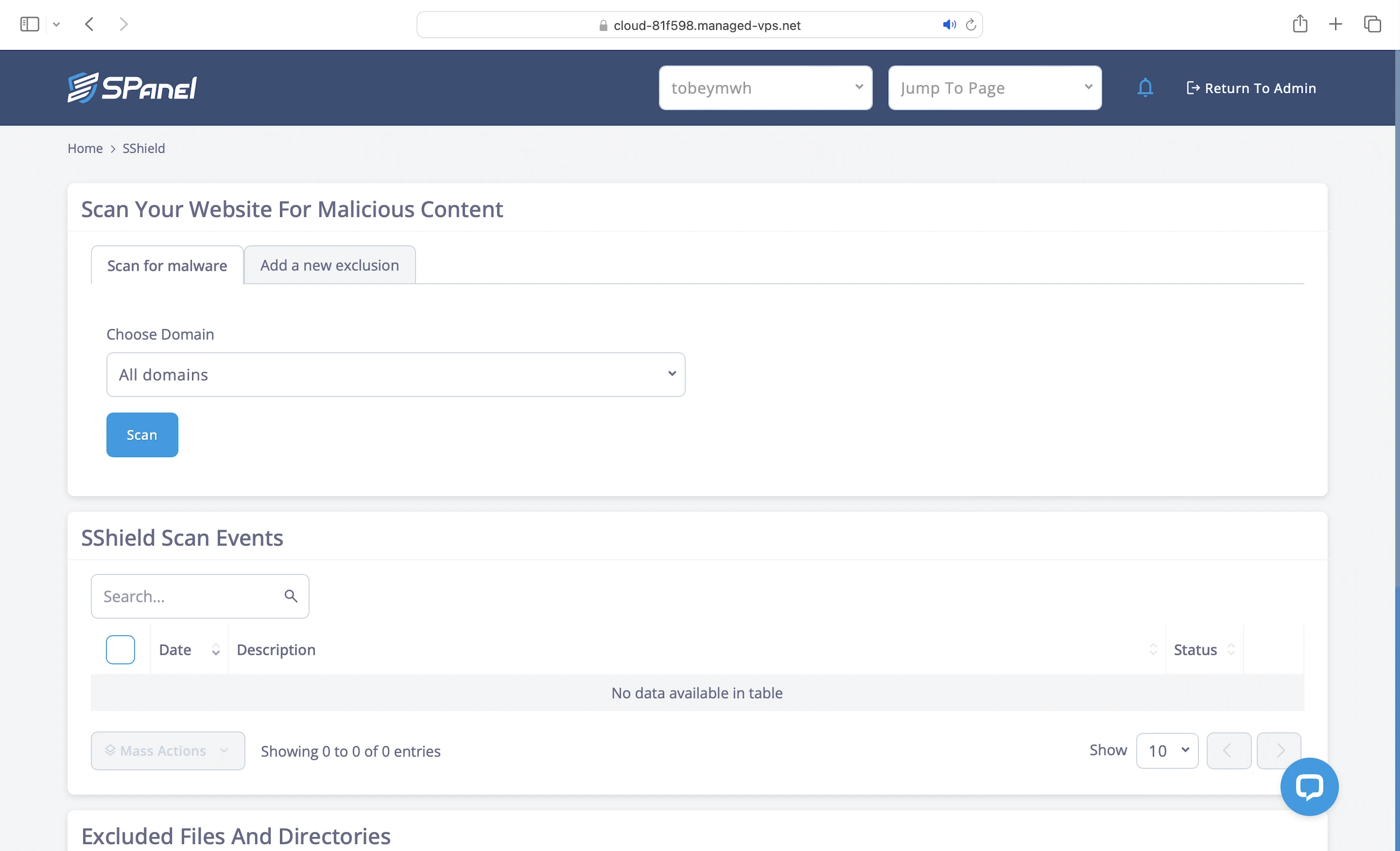Tick the select-all events checkbox

[x=120, y=650]
